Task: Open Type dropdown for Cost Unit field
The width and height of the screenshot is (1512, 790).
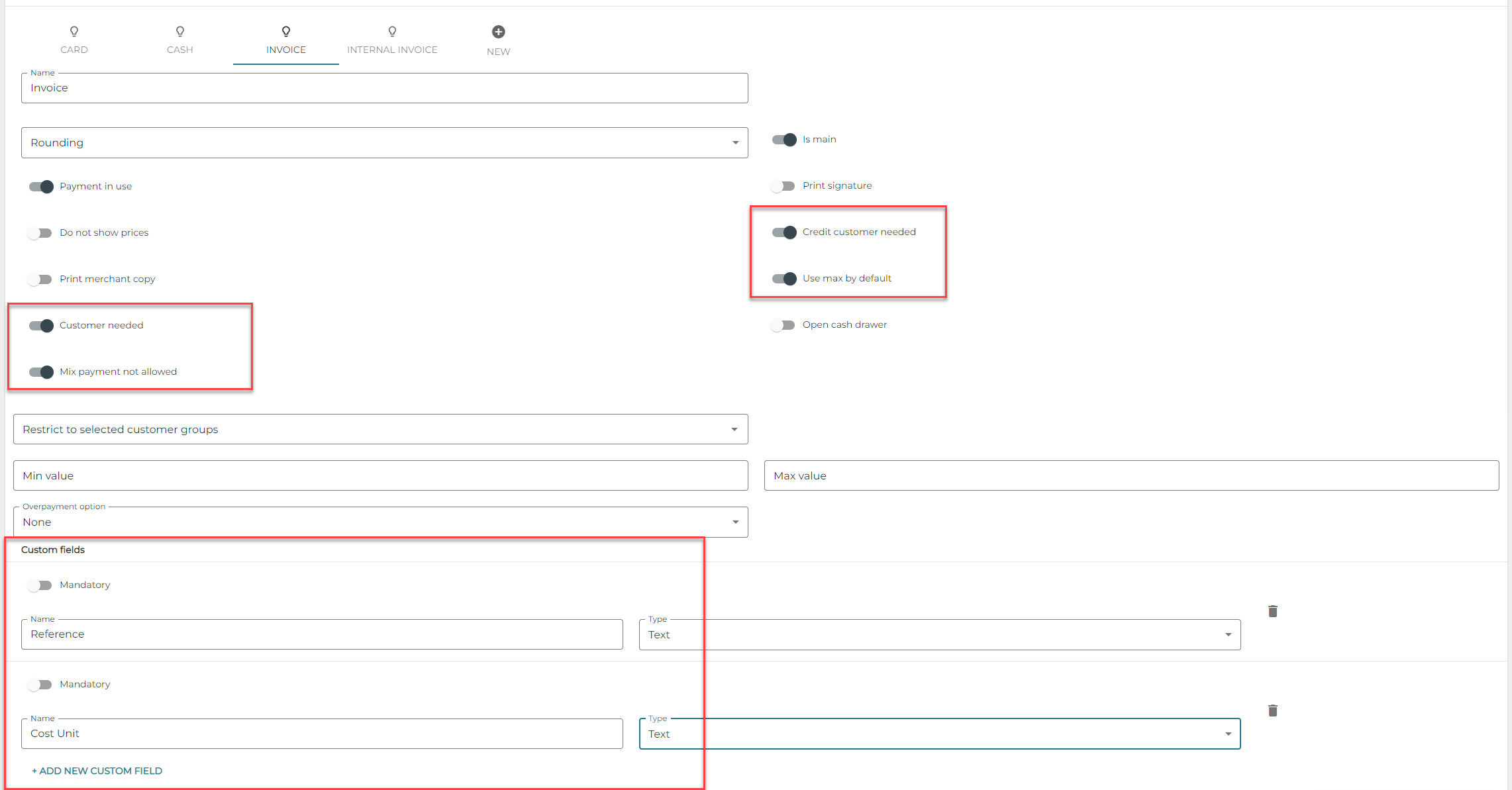Action: [x=939, y=734]
